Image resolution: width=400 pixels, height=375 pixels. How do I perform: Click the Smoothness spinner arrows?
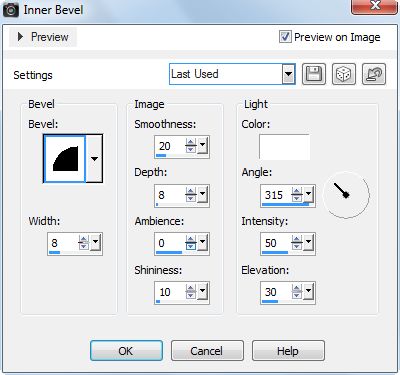click(191, 146)
